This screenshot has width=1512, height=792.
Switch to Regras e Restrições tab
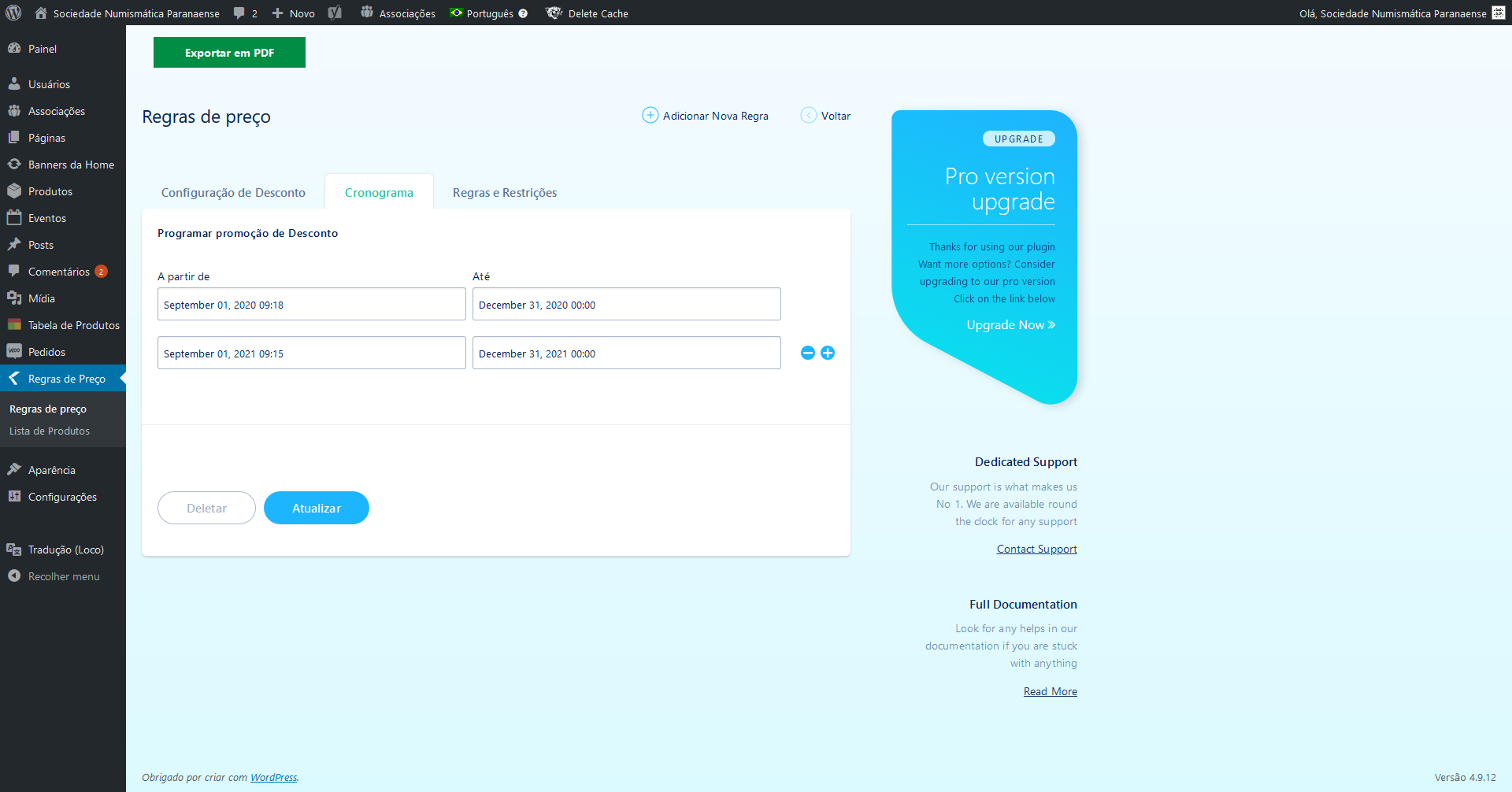[505, 192]
